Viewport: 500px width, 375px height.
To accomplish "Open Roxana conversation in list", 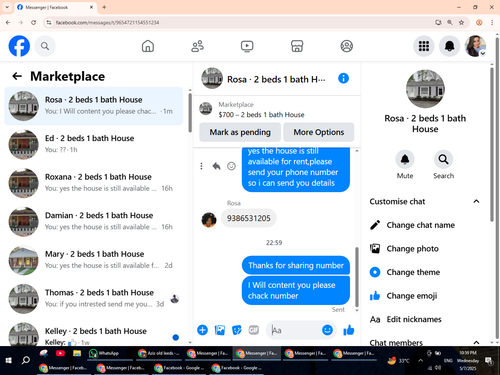I will click(94, 183).
